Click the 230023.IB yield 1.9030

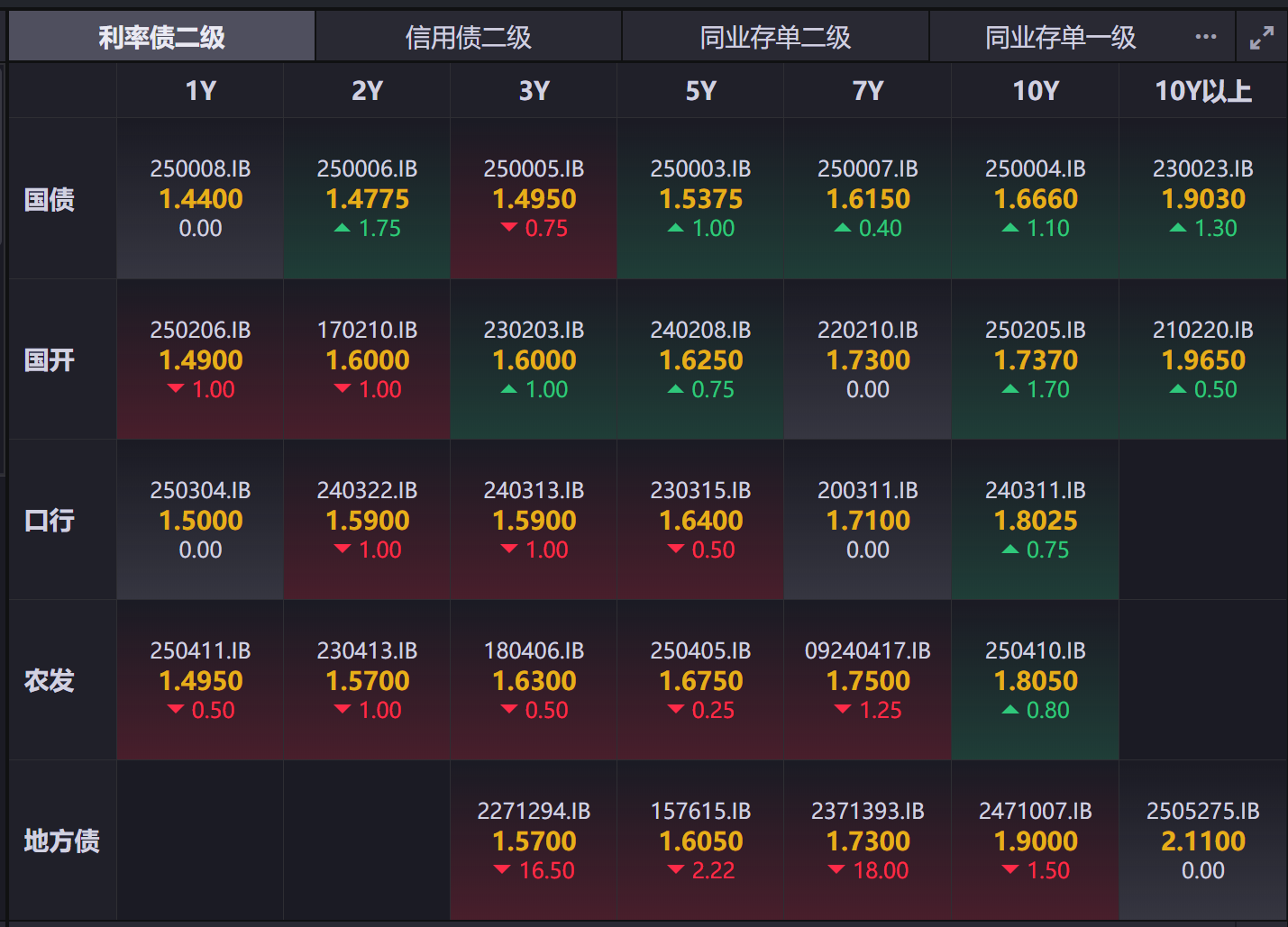point(1202,199)
